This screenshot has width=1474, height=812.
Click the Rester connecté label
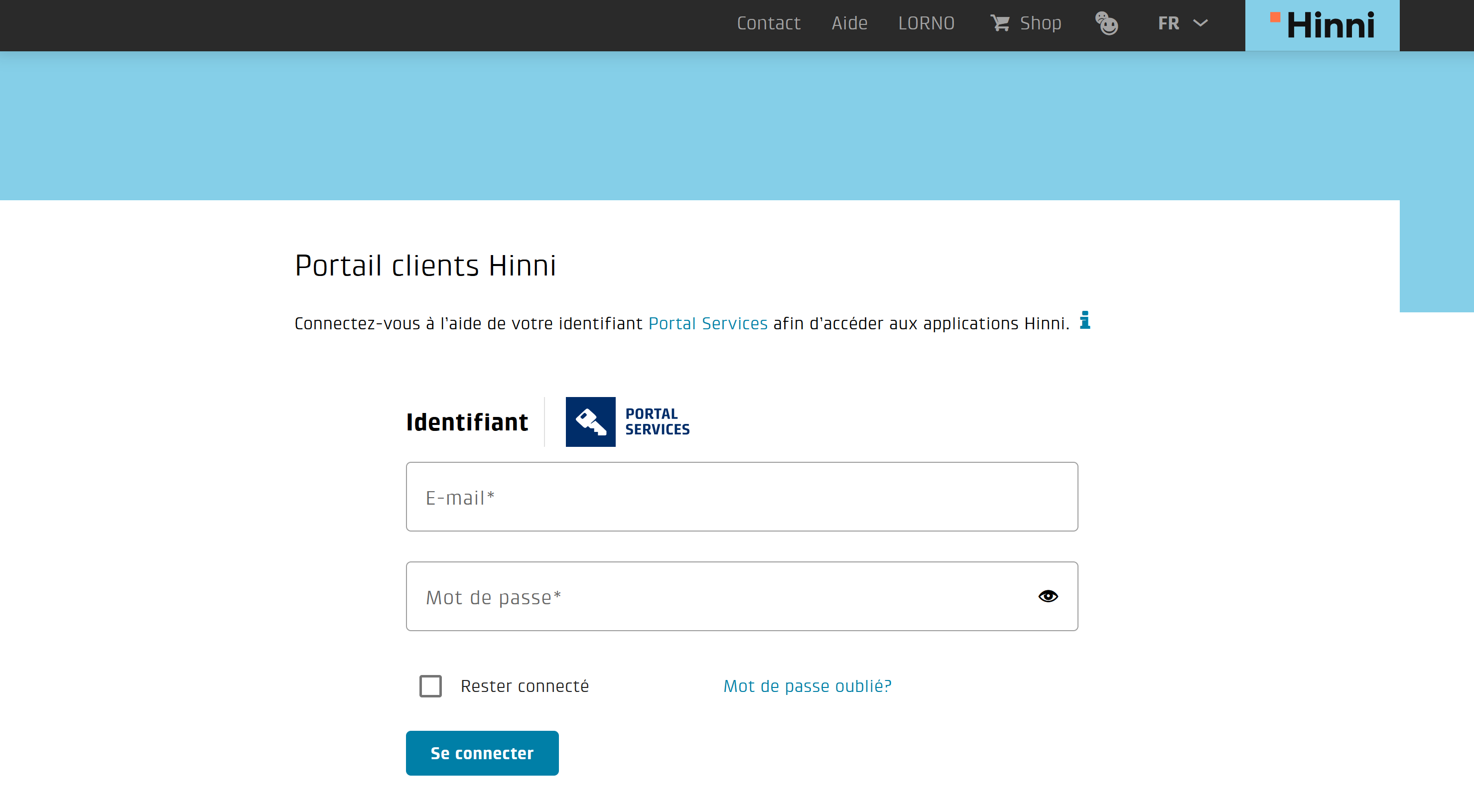(x=525, y=686)
